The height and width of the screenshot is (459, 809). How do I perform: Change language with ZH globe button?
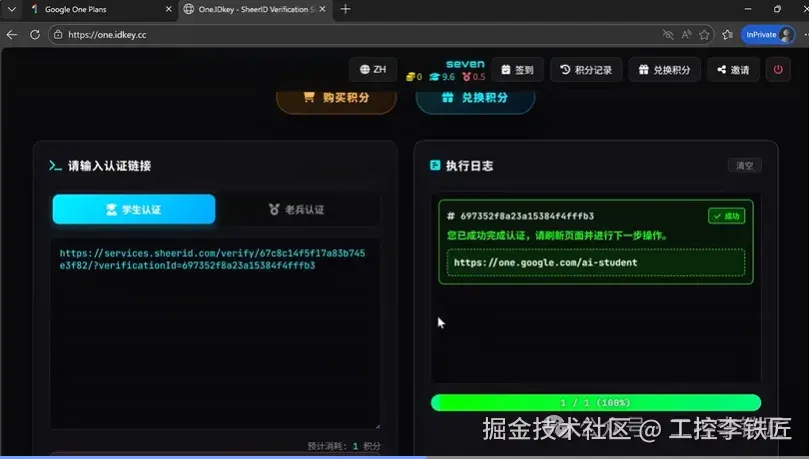(x=373, y=69)
